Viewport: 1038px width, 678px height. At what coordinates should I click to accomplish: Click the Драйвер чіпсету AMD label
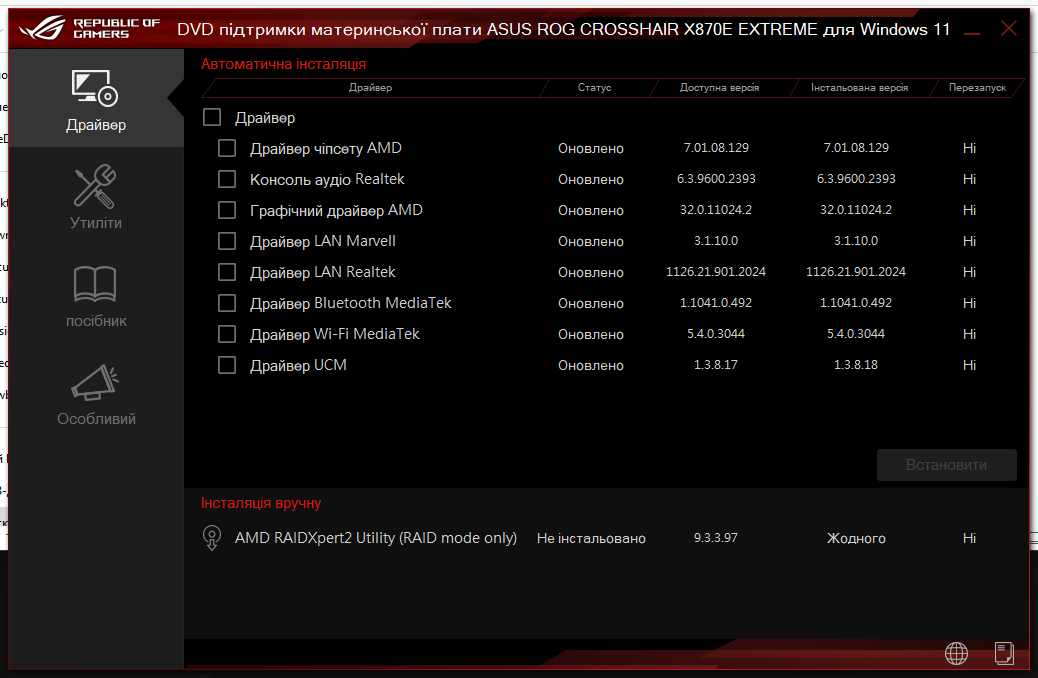[326, 148]
